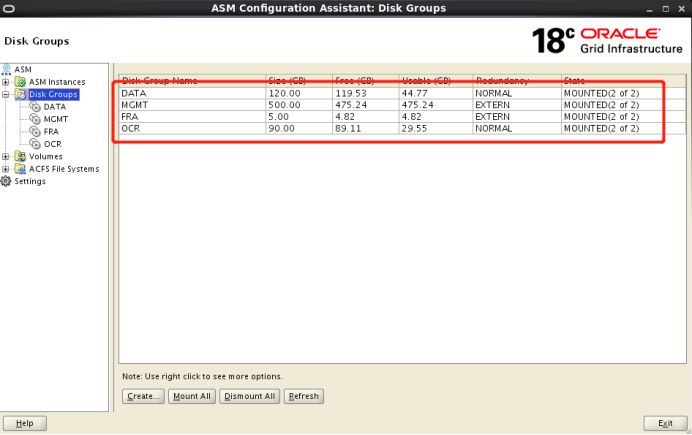Screen dimensions: 692x435
Task: Select Disk Groups label in the tree
Action: 53,94
